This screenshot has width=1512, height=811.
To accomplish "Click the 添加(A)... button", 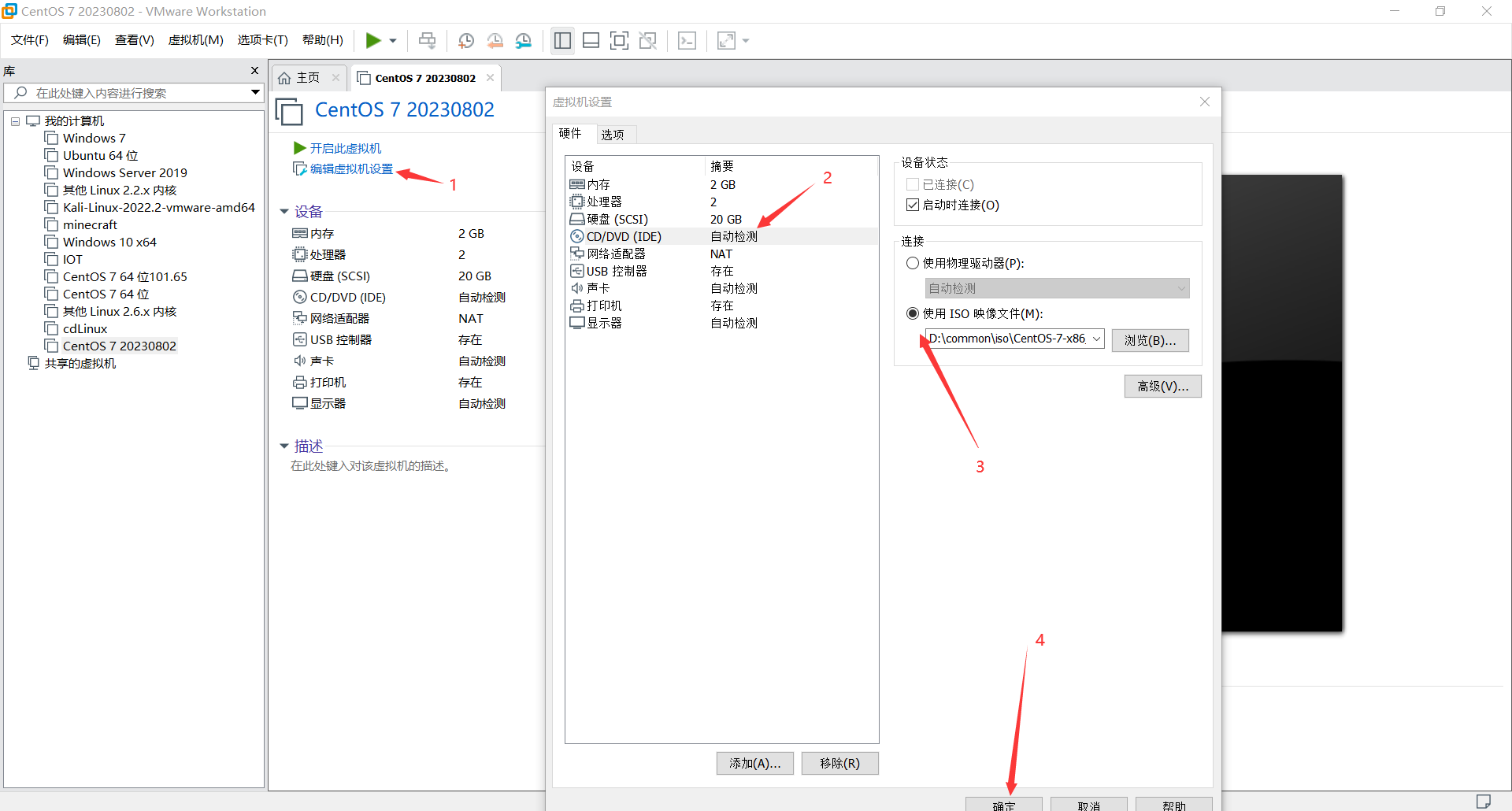I will (754, 763).
